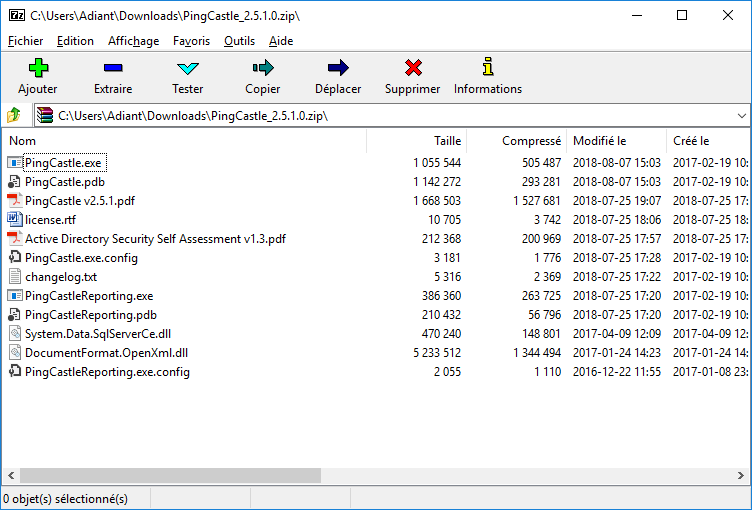Click the Déplacer blue arrow icon
This screenshot has height=510, width=752.
click(338, 68)
